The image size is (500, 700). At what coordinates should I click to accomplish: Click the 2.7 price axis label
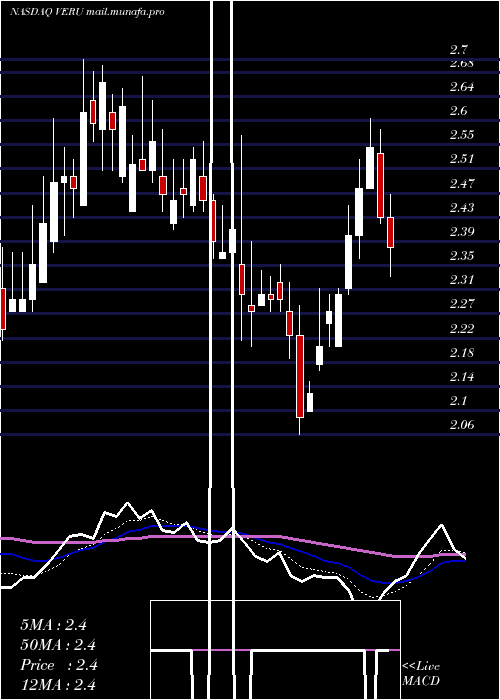(458, 50)
